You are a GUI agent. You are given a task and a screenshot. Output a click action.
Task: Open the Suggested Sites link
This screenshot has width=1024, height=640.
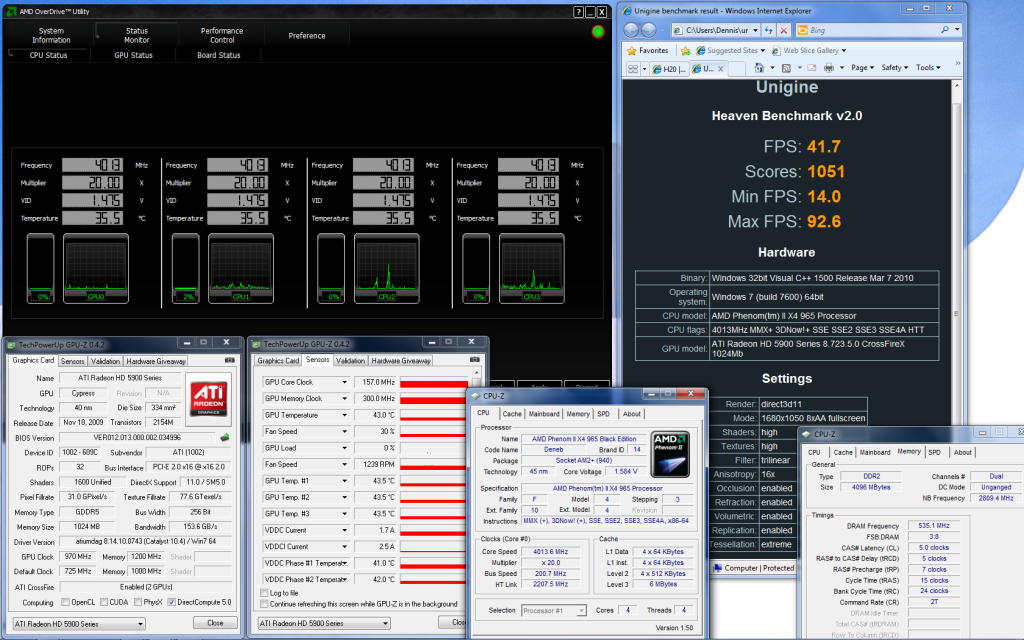point(732,50)
